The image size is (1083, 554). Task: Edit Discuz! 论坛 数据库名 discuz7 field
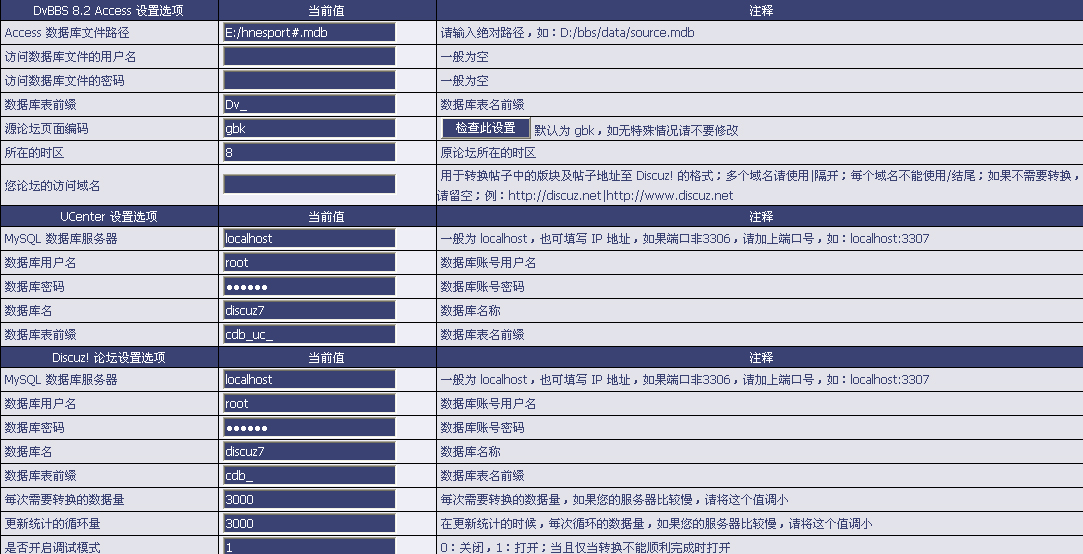tap(309, 451)
